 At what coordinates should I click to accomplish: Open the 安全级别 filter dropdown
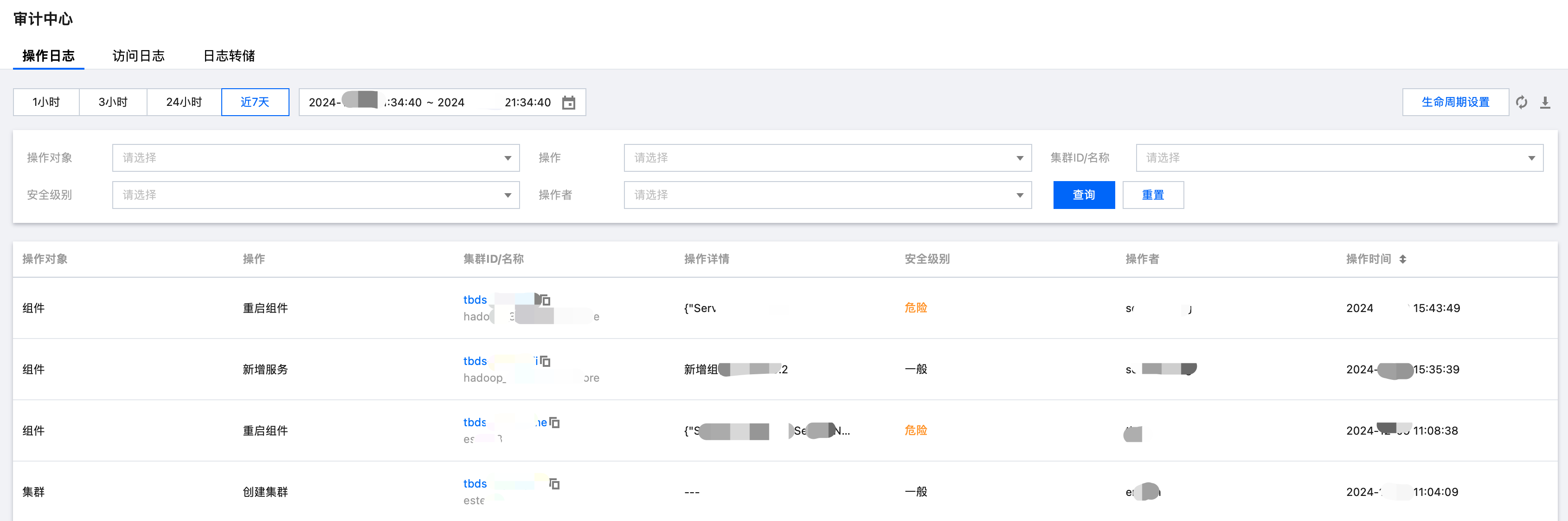tap(315, 195)
